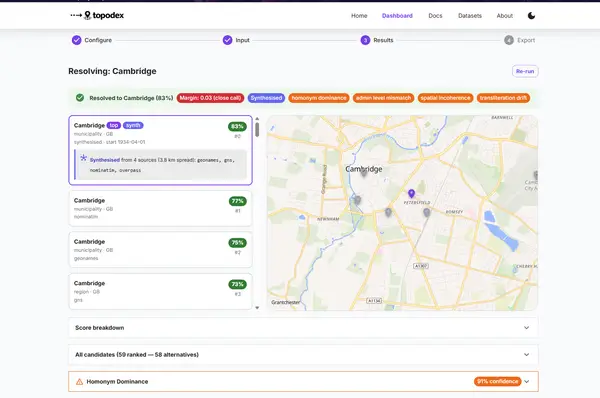Go to Docs page
Screen dimensions: 600x398
click(x=435, y=16)
